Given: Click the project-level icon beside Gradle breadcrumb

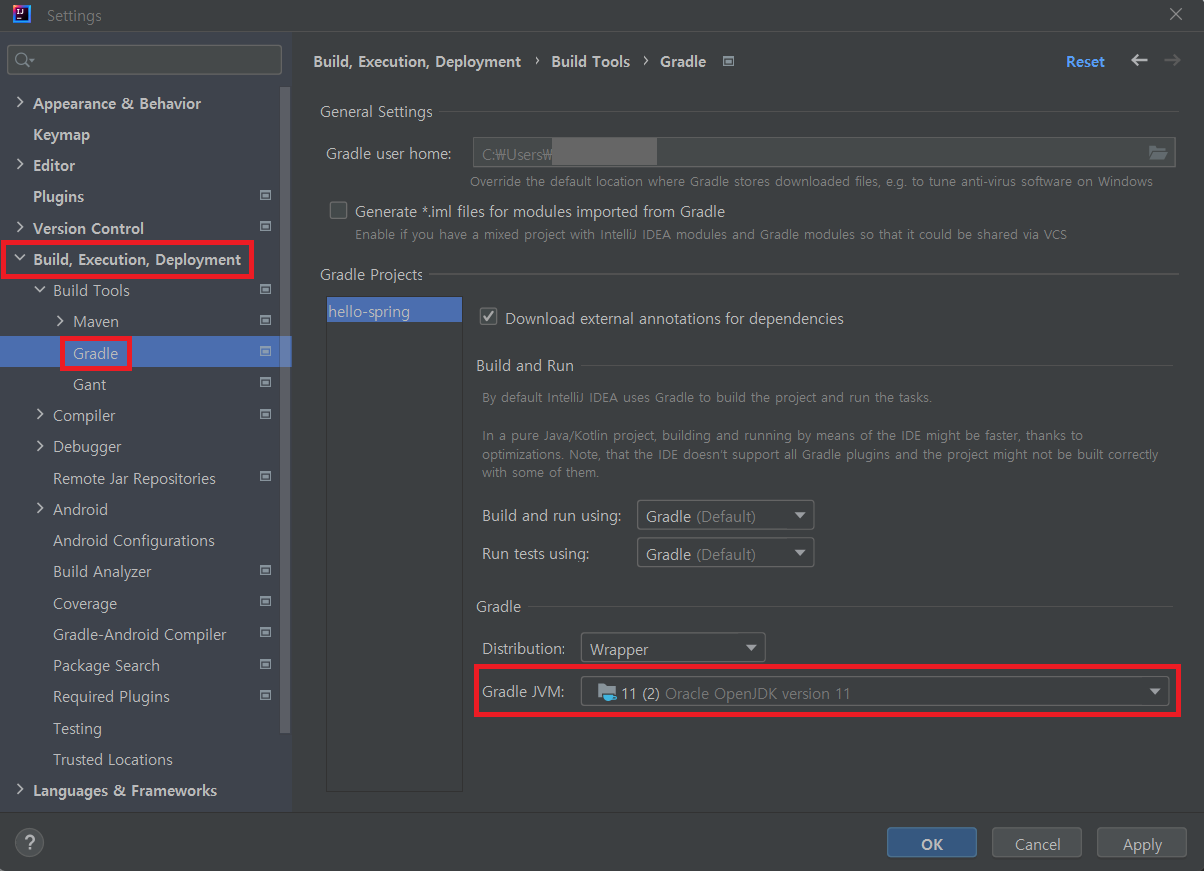Looking at the screenshot, I should coord(728,61).
